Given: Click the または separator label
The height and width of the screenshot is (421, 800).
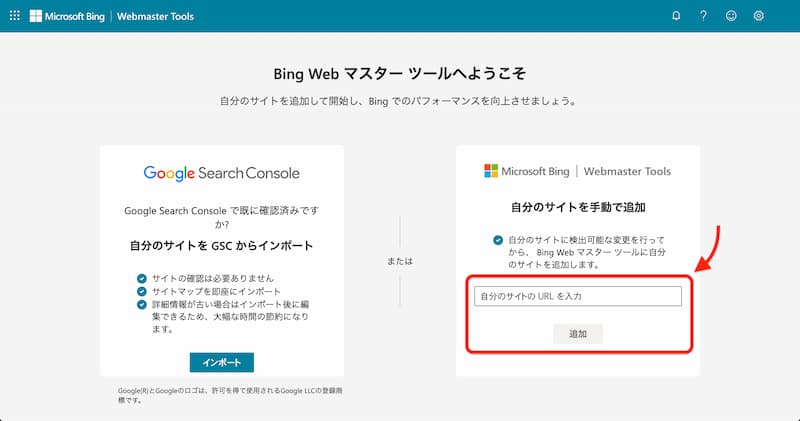Looking at the screenshot, I should click(x=399, y=261).
